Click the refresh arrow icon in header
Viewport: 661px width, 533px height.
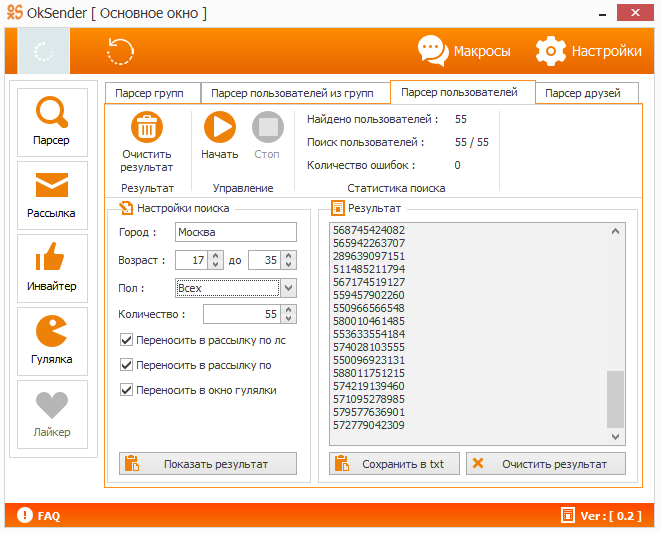[x=121, y=51]
